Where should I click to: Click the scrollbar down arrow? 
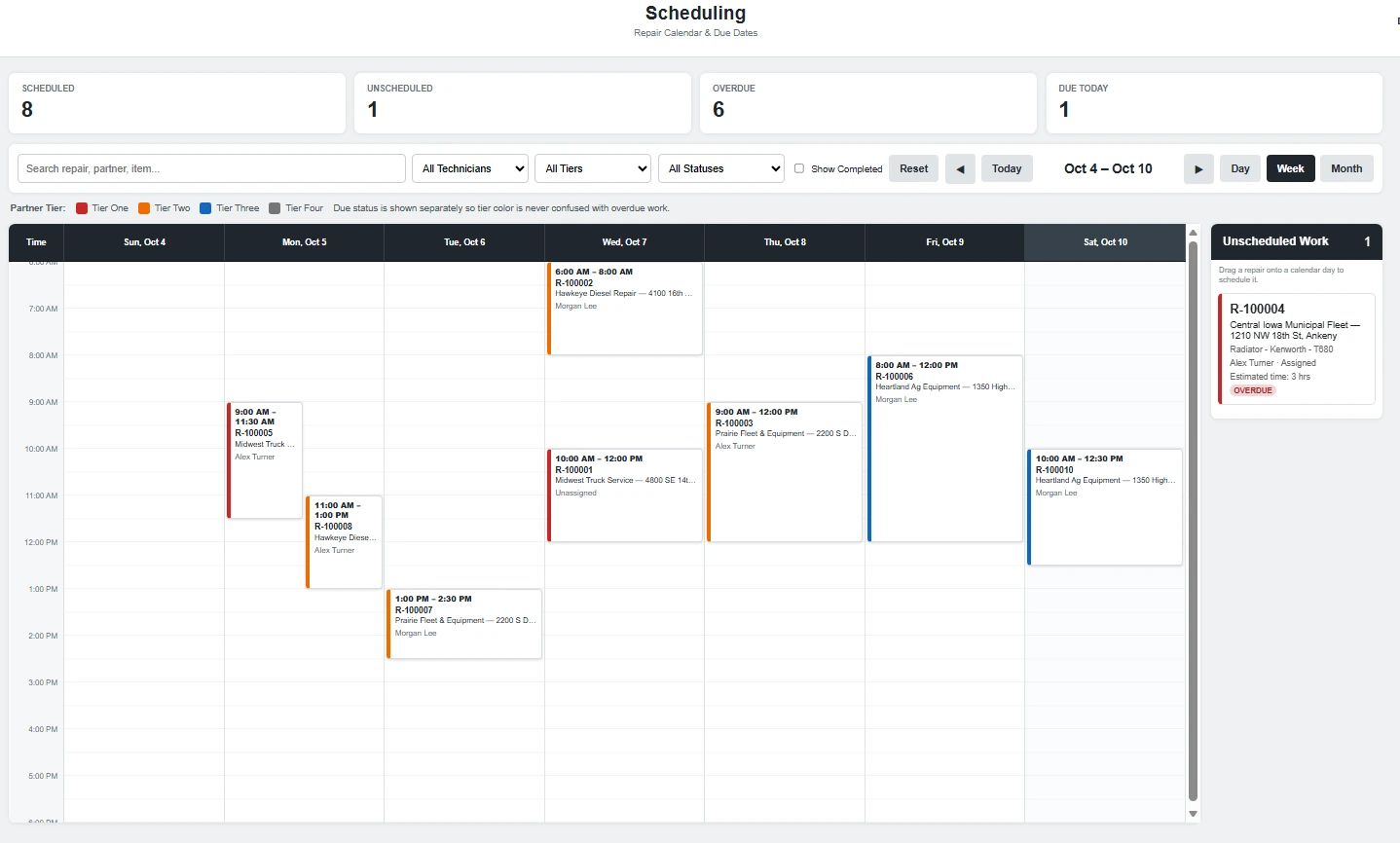(1193, 814)
